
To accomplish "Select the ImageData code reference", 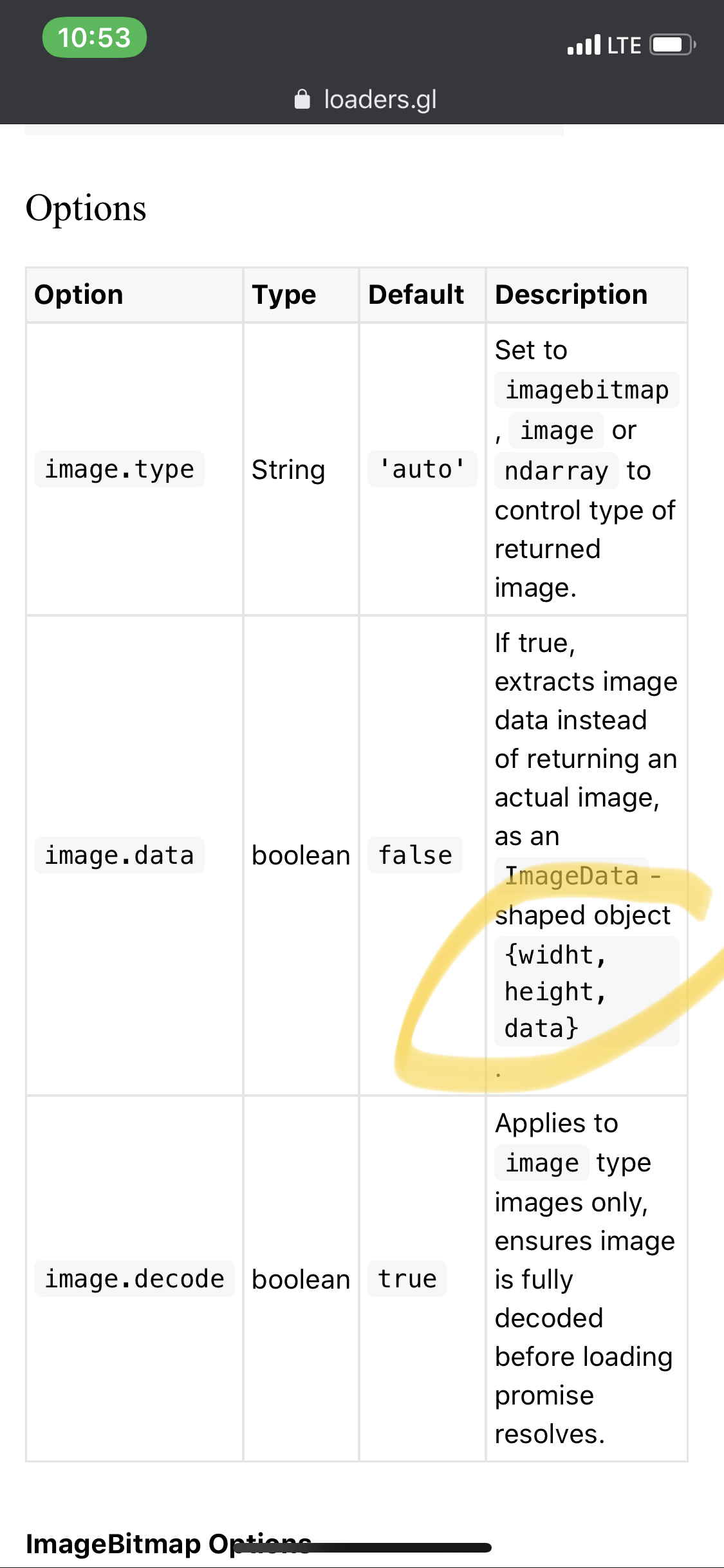I will 570,875.
